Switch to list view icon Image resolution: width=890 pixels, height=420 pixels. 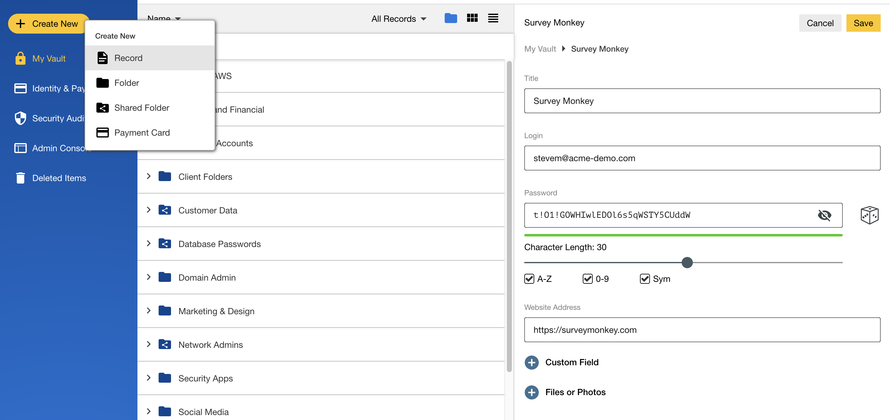493,18
